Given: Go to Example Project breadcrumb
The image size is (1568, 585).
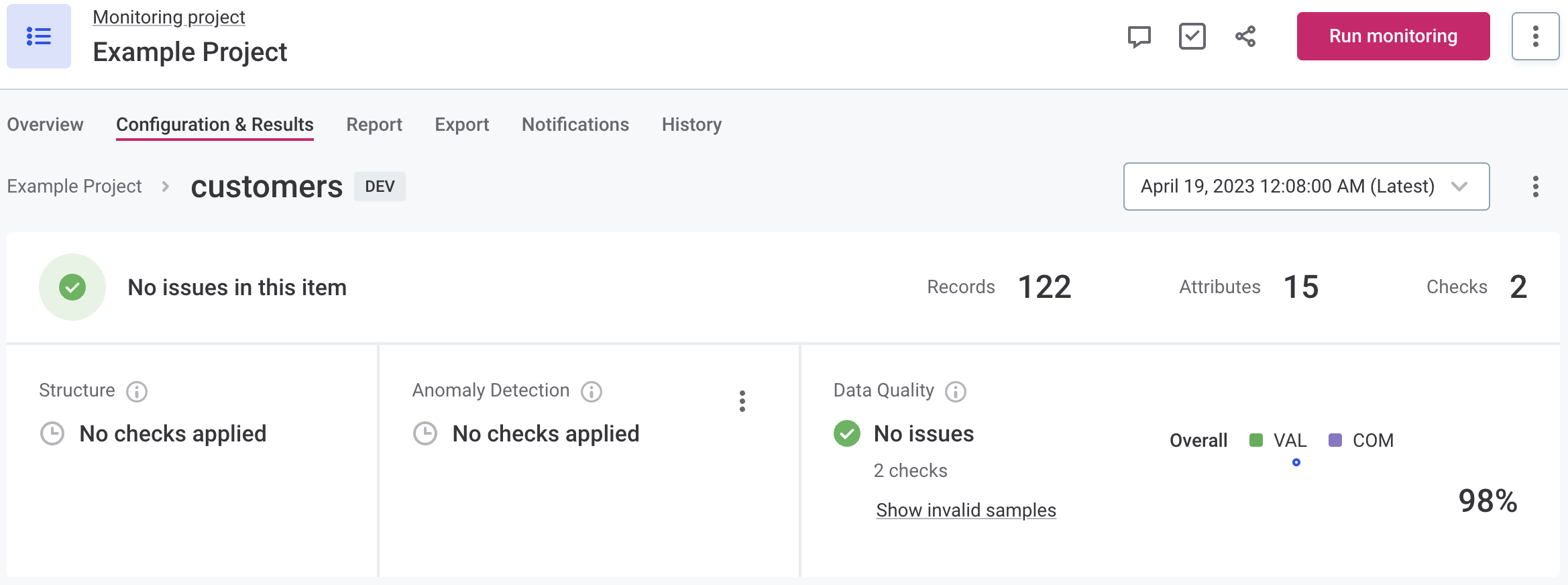Looking at the screenshot, I should pyautogui.click(x=74, y=187).
